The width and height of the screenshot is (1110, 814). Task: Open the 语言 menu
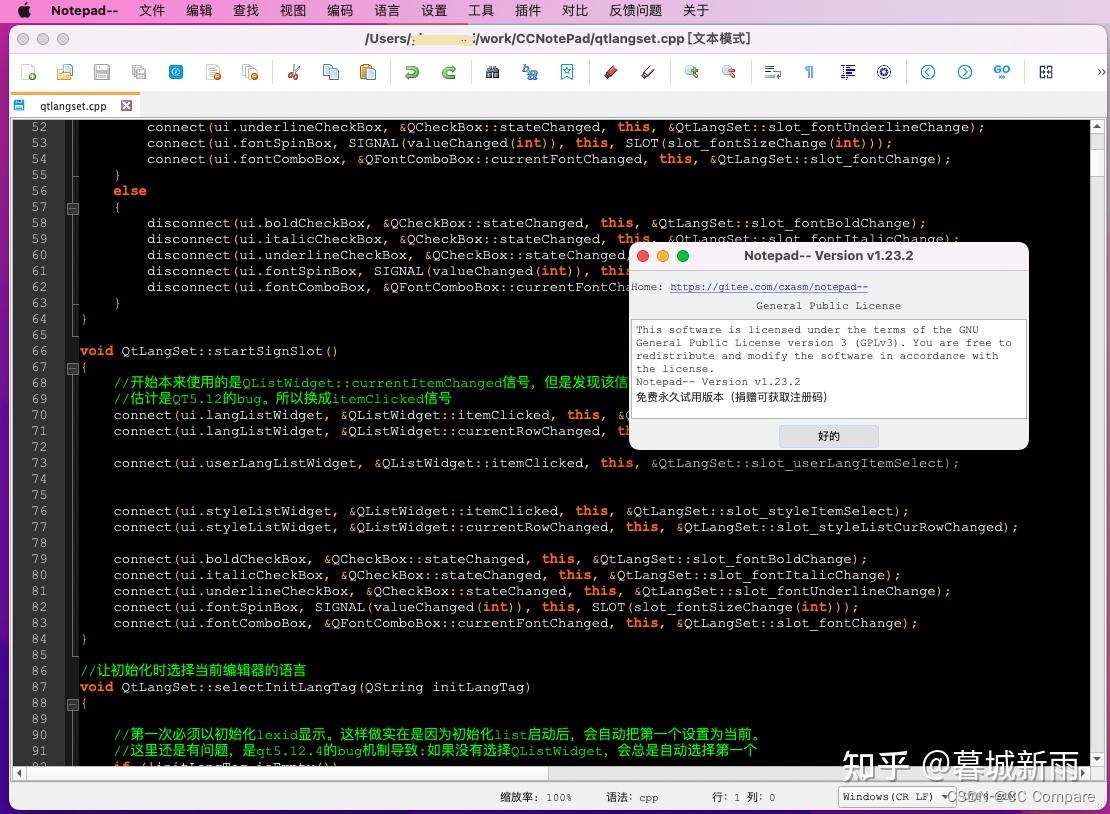click(387, 11)
